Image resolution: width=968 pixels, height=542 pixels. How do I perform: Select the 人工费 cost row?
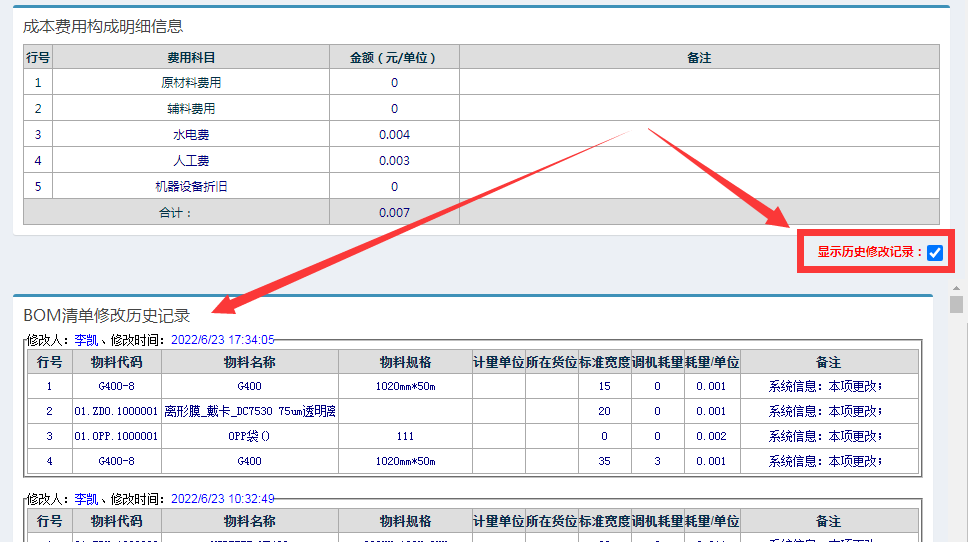[190, 160]
